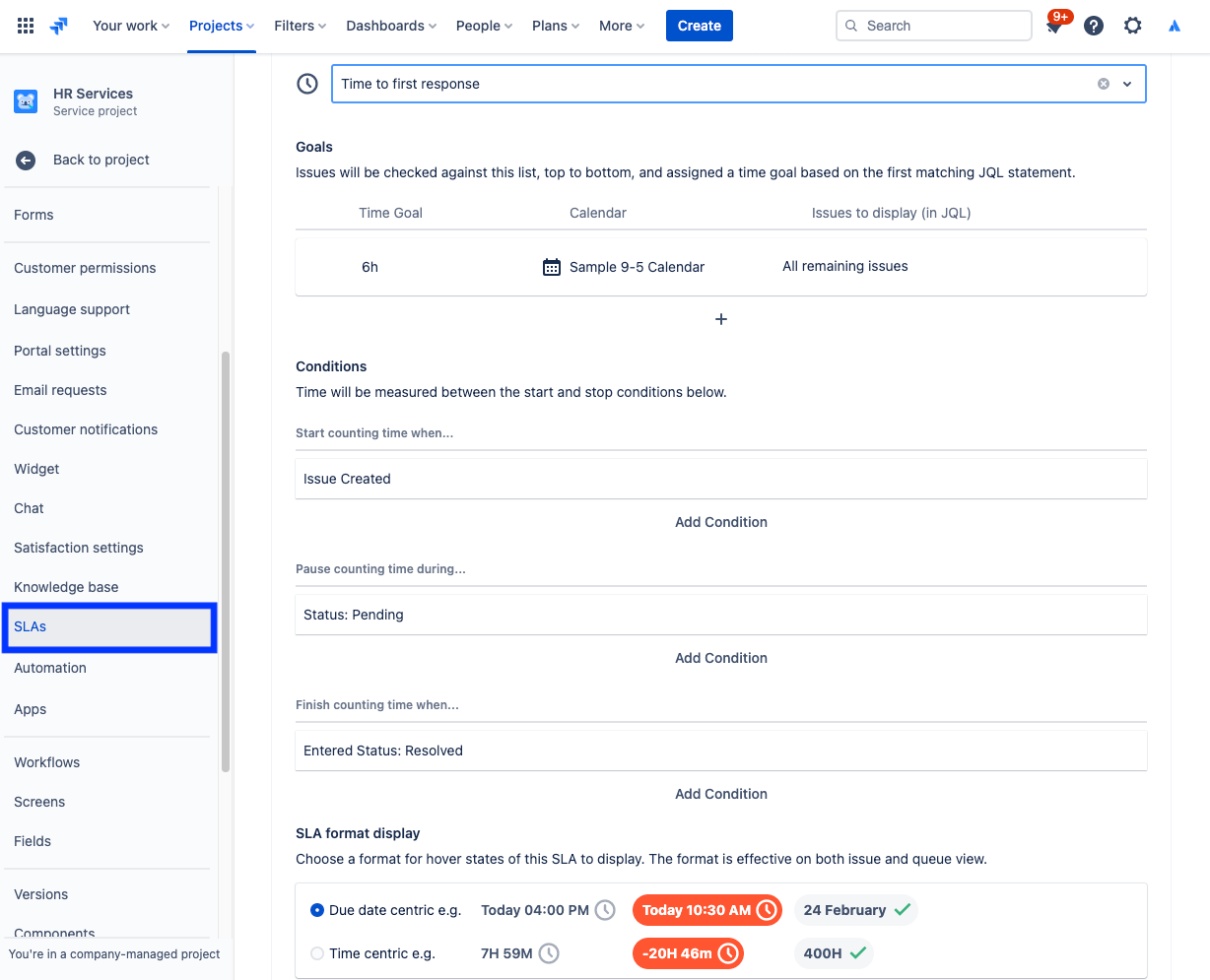Open notifications with the 9+ badge
1210x980 pixels.
[1054, 25]
